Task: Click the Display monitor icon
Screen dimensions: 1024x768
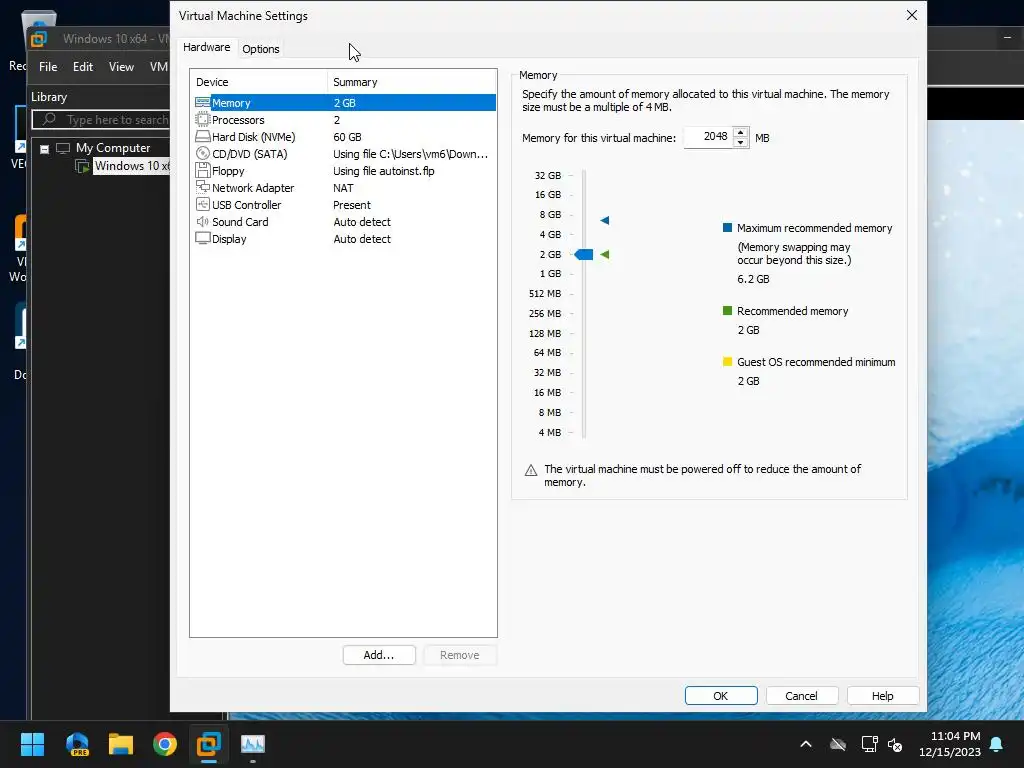Action: pyautogui.click(x=202, y=238)
